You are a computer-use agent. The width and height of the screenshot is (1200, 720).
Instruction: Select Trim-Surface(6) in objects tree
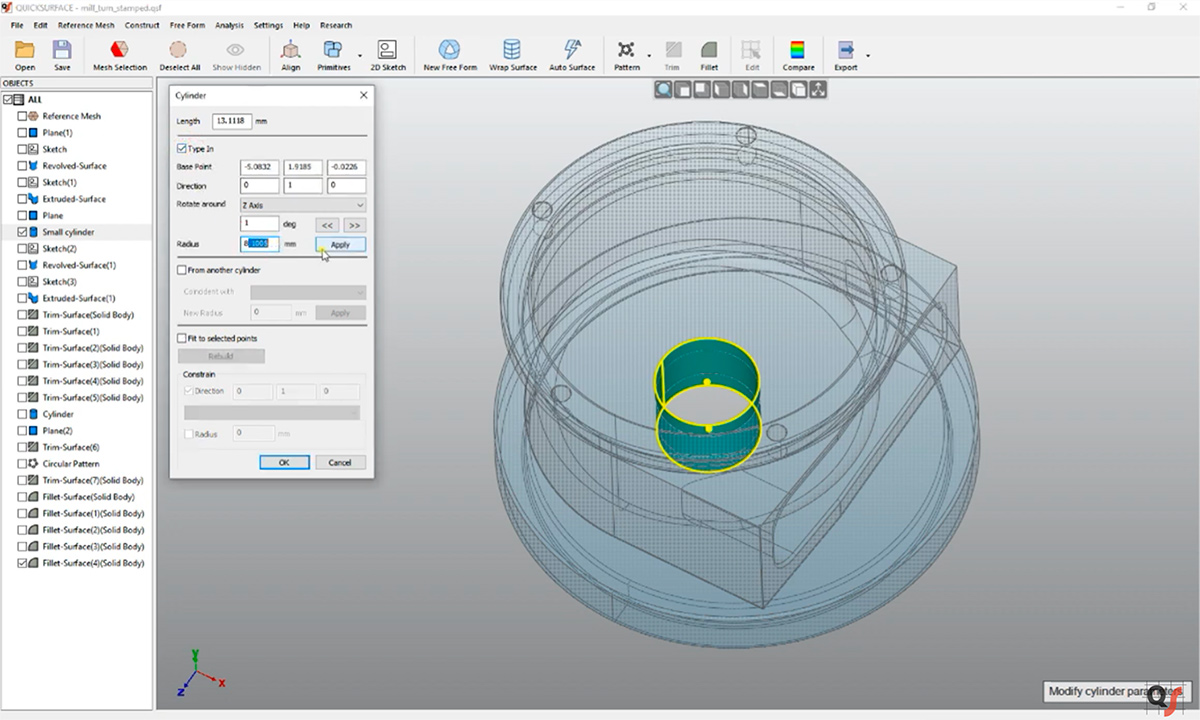pos(70,447)
